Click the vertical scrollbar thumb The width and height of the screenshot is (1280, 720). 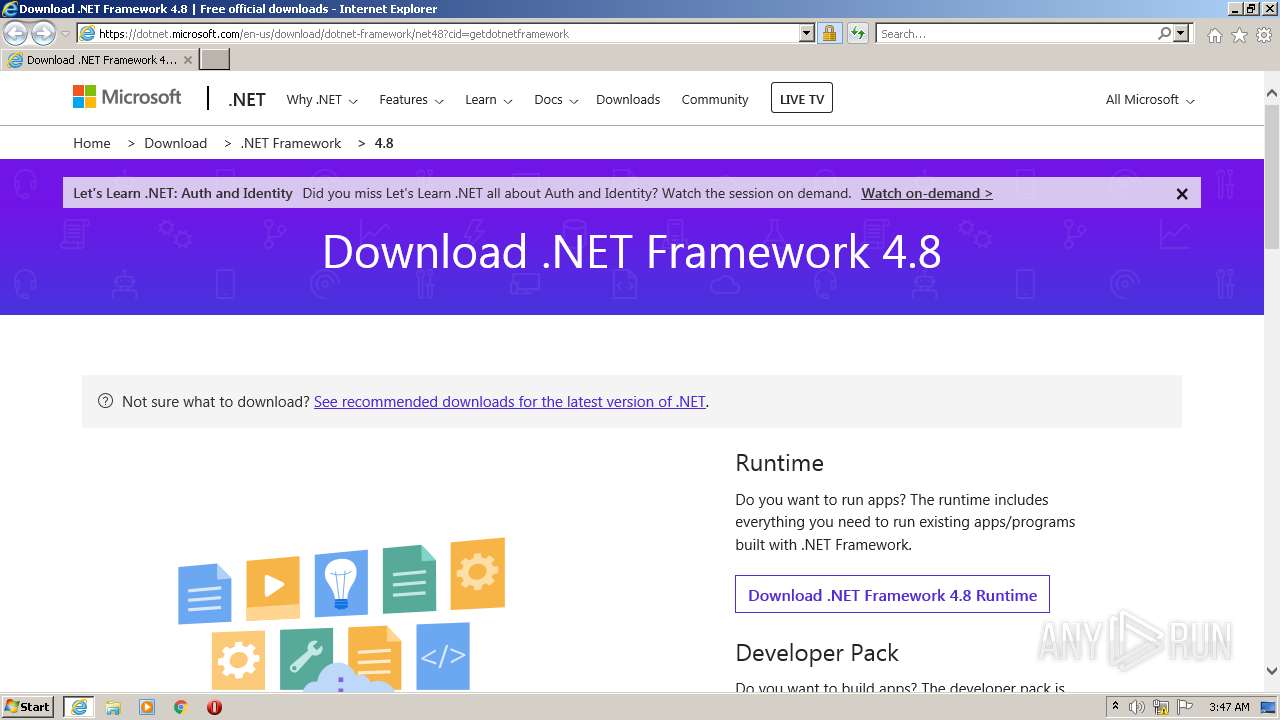point(1272,177)
